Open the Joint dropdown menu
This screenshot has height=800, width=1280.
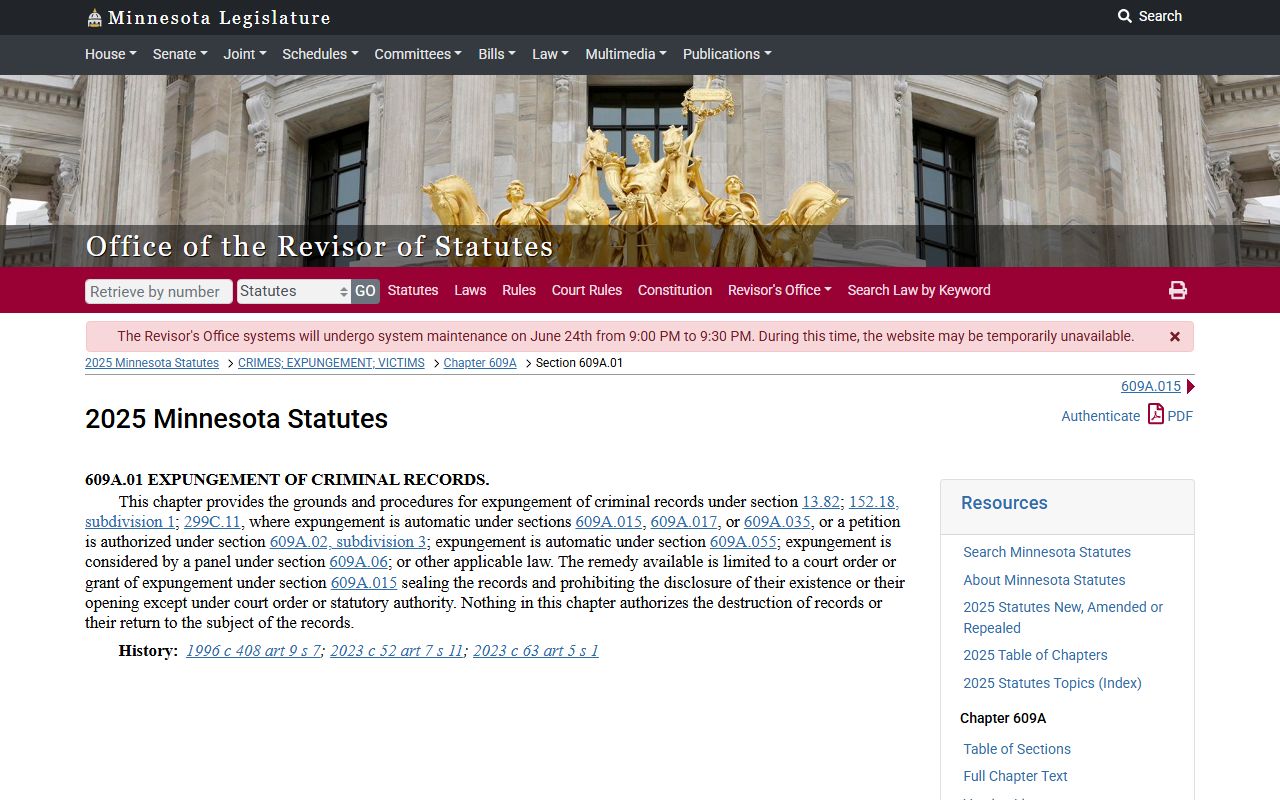click(244, 54)
